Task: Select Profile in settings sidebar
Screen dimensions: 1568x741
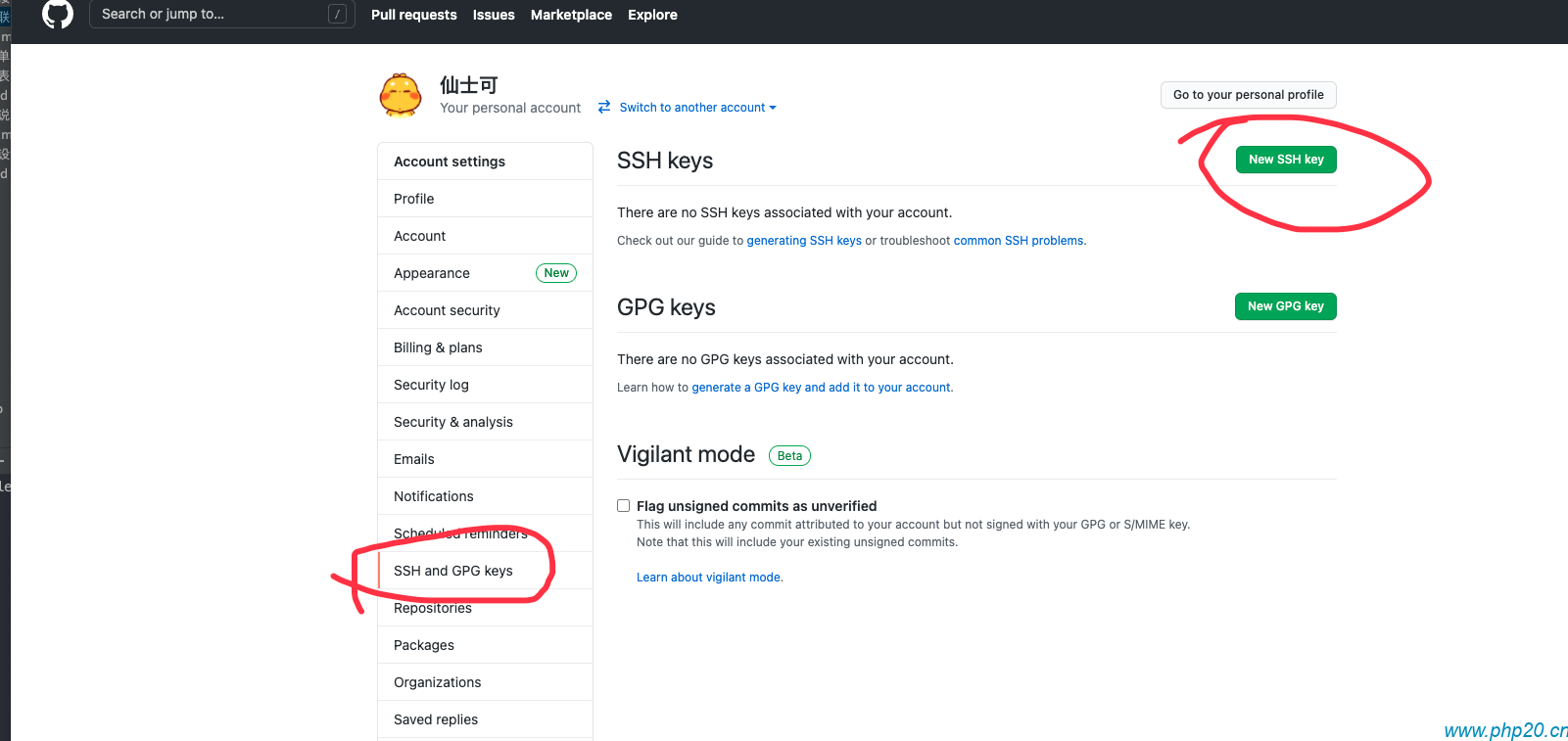Action: pos(485,199)
